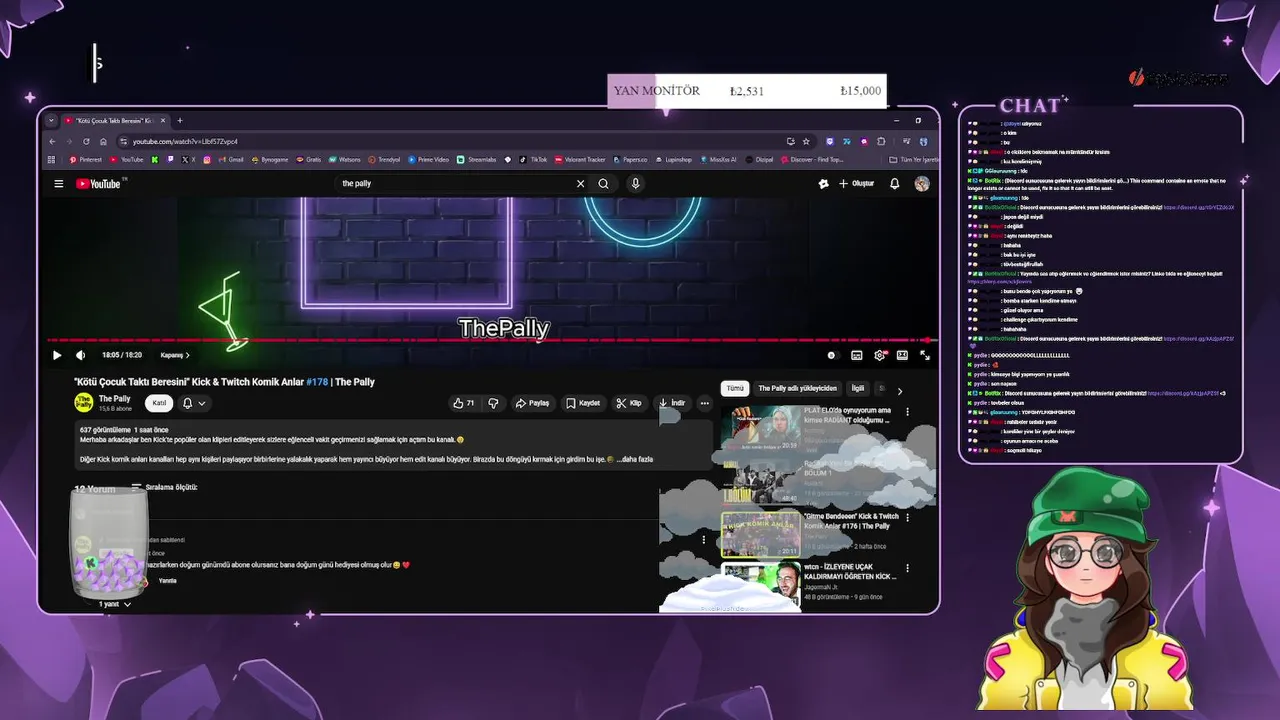Clear the search box with the X
This screenshot has width=1280, height=720.
click(580, 184)
